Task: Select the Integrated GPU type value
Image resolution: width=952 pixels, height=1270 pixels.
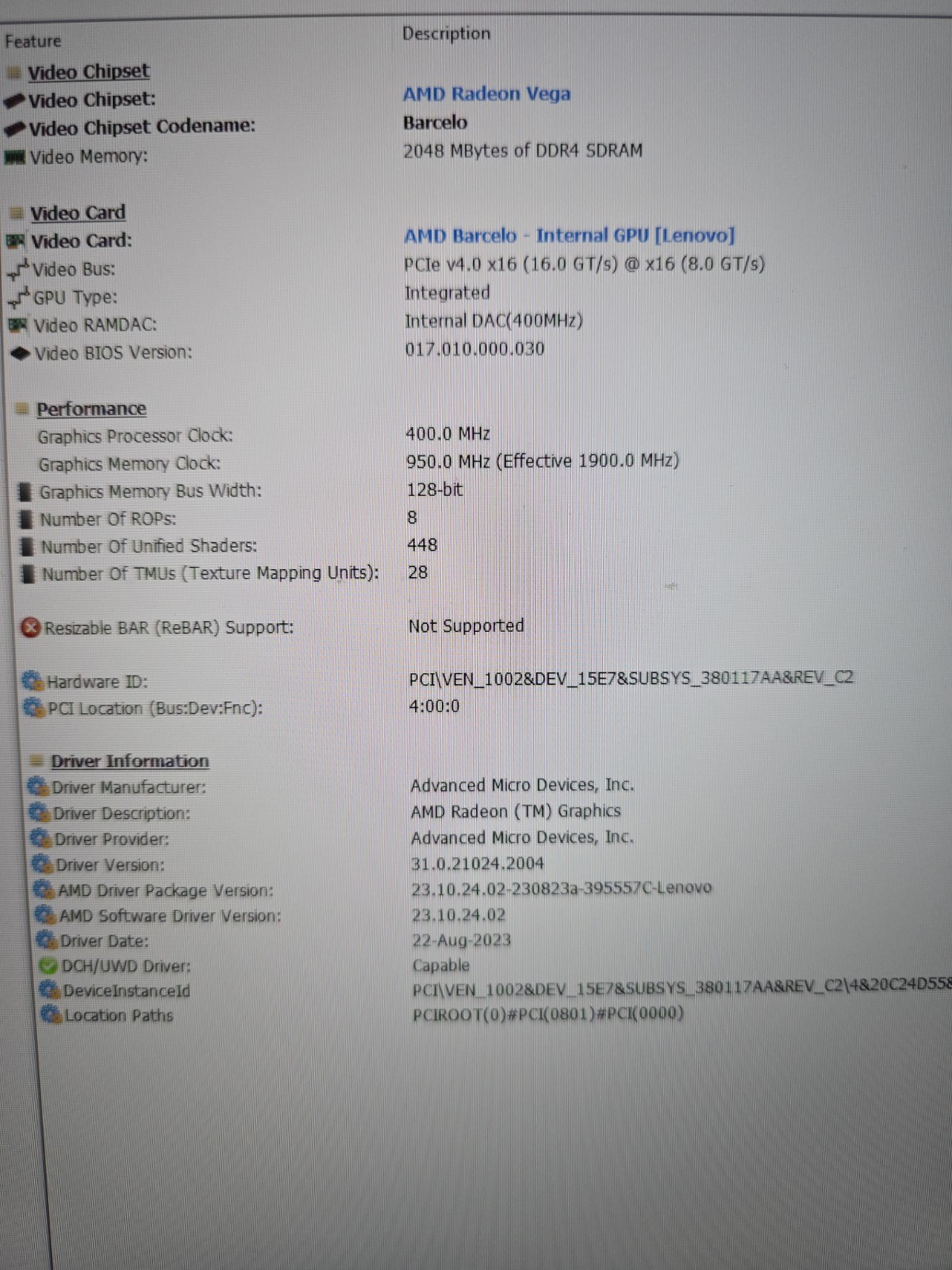Action: click(x=447, y=293)
